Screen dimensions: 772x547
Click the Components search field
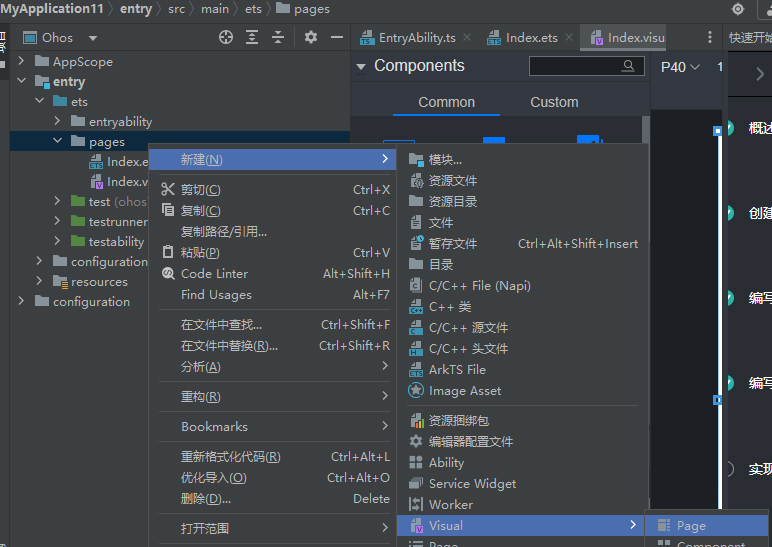[586, 66]
